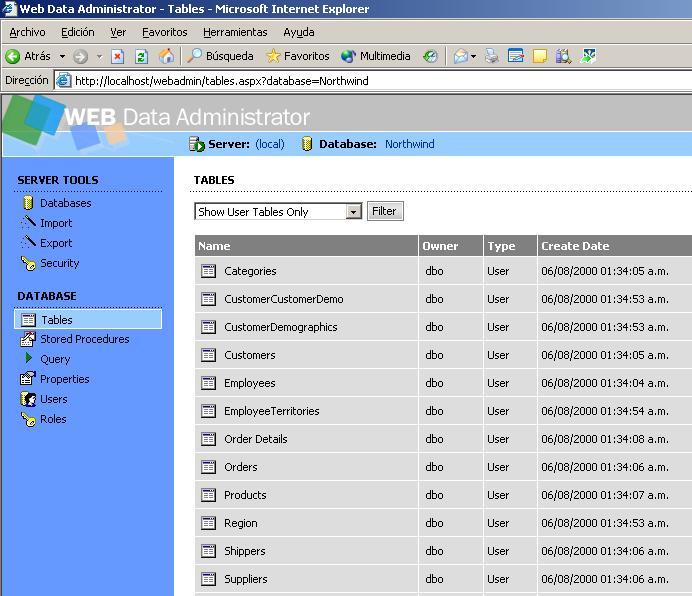The image size is (692, 596).
Task: Click the Order Details table icon
Action: 208,439
